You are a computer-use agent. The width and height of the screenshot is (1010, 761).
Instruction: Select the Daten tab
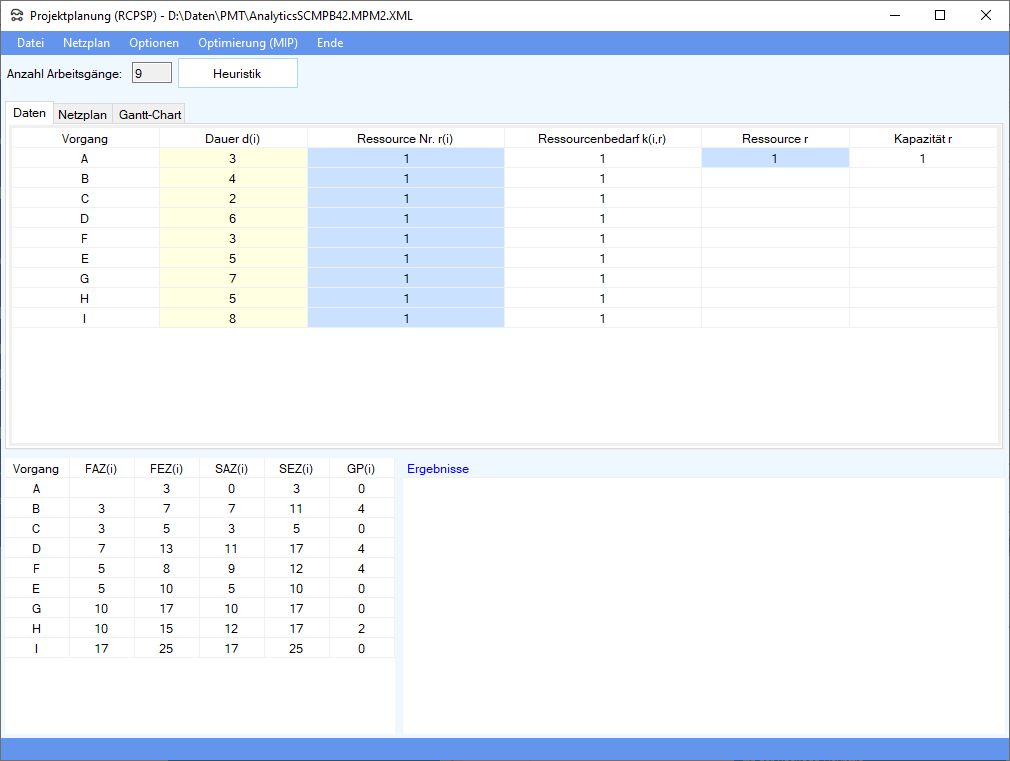coord(29,113)
